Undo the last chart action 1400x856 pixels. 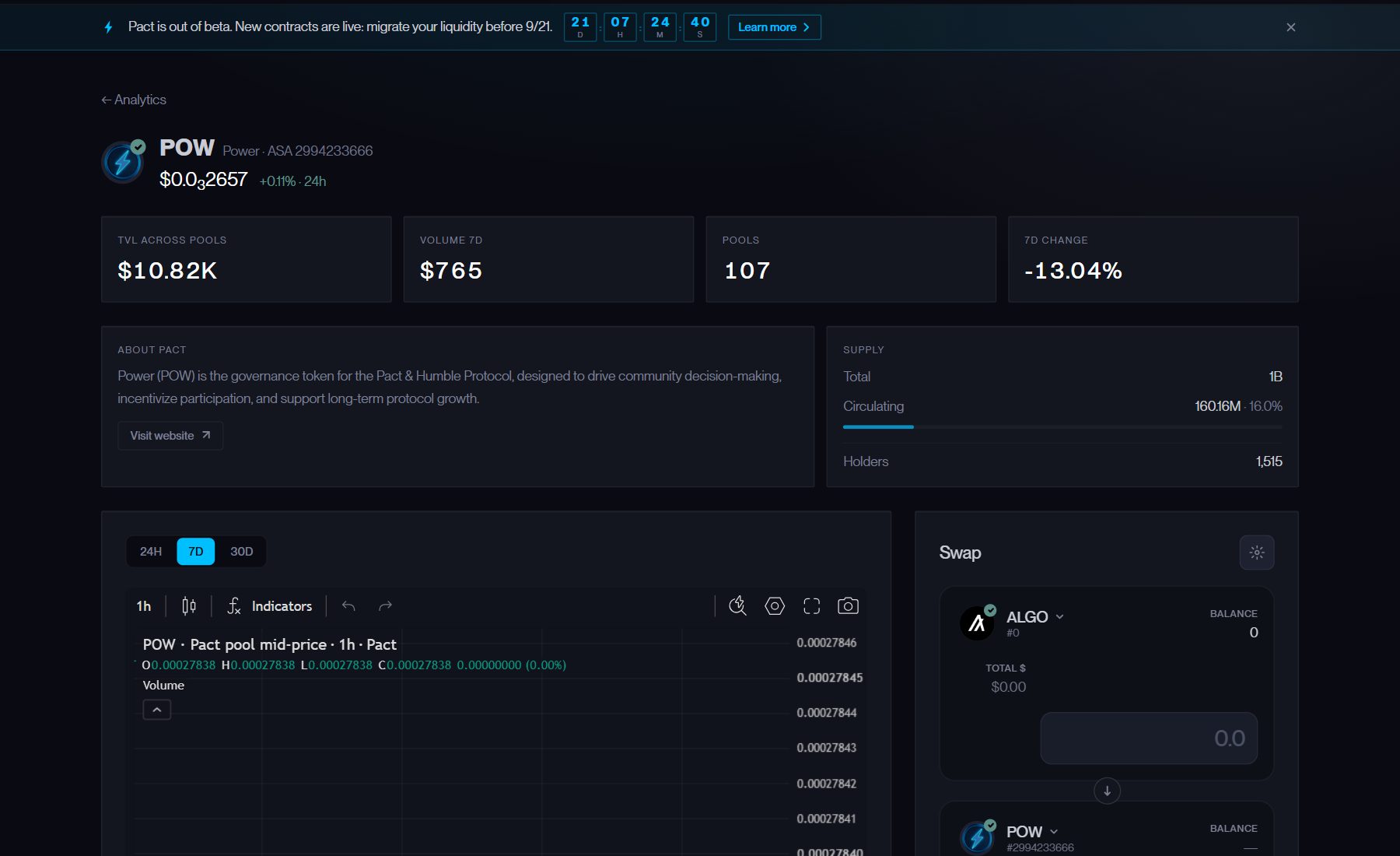click(x=348, y=606)
